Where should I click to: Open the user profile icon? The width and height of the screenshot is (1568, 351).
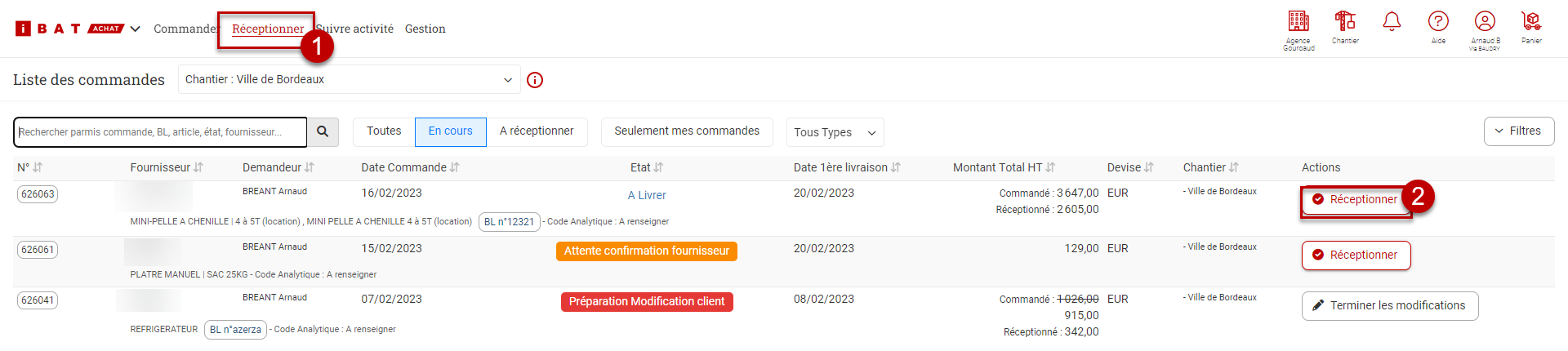coord(1485,22)
